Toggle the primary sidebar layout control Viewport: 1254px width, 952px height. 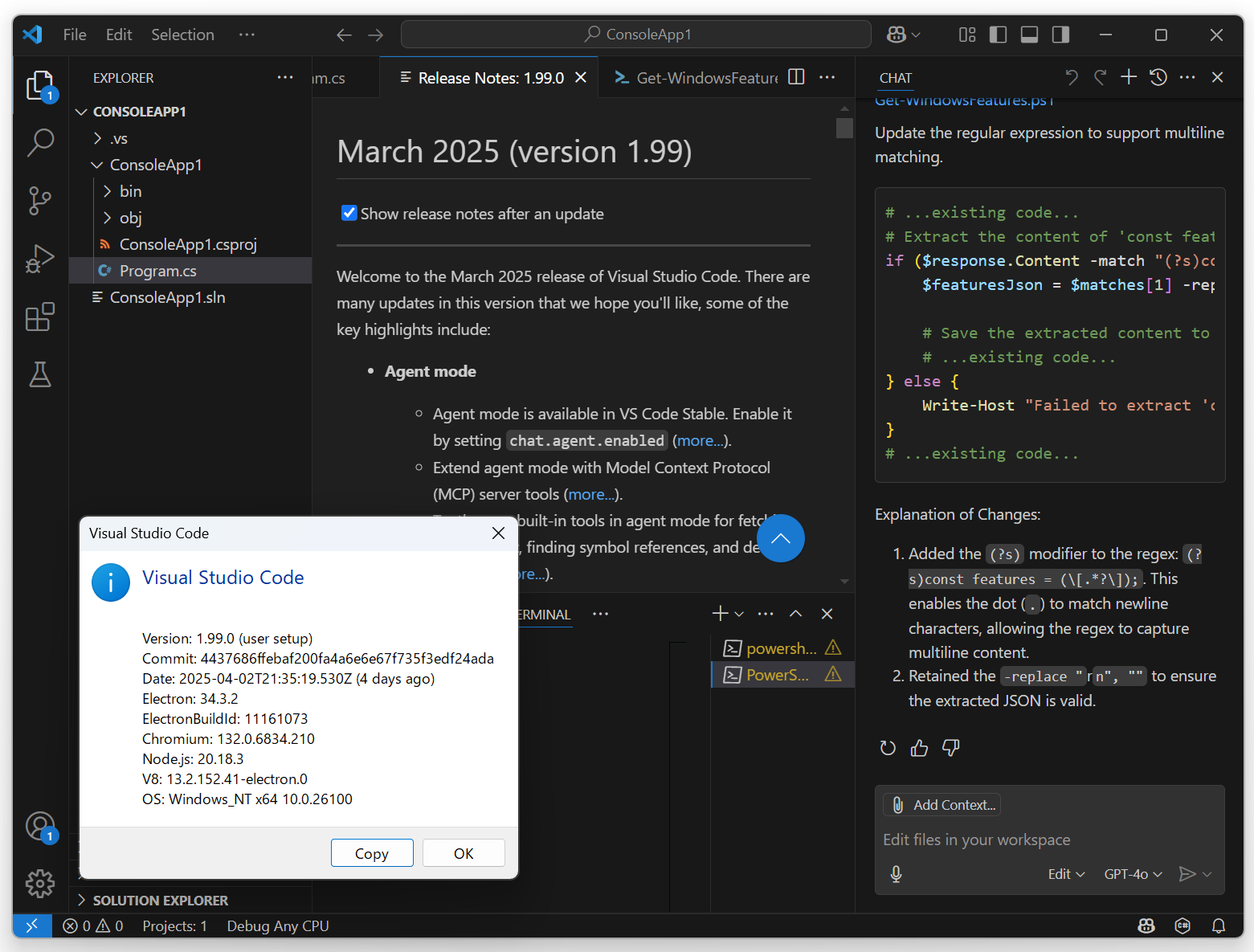[x=998, y=34]
